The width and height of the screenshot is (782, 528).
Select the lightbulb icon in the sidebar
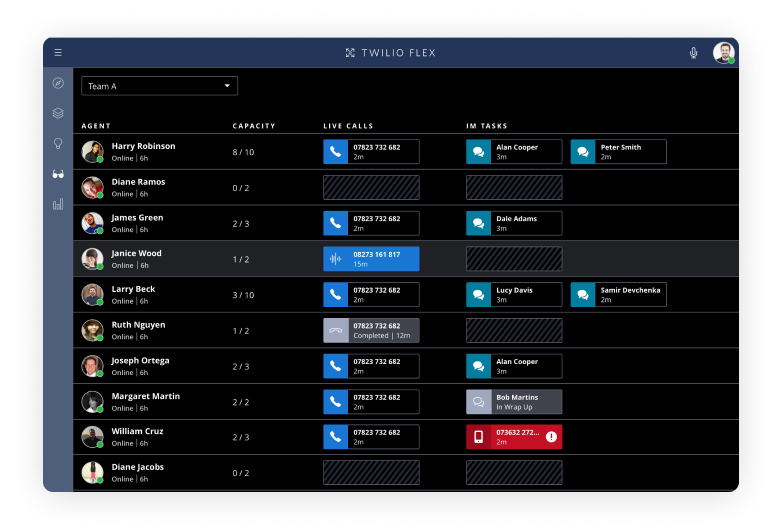(x=58, y=143)
